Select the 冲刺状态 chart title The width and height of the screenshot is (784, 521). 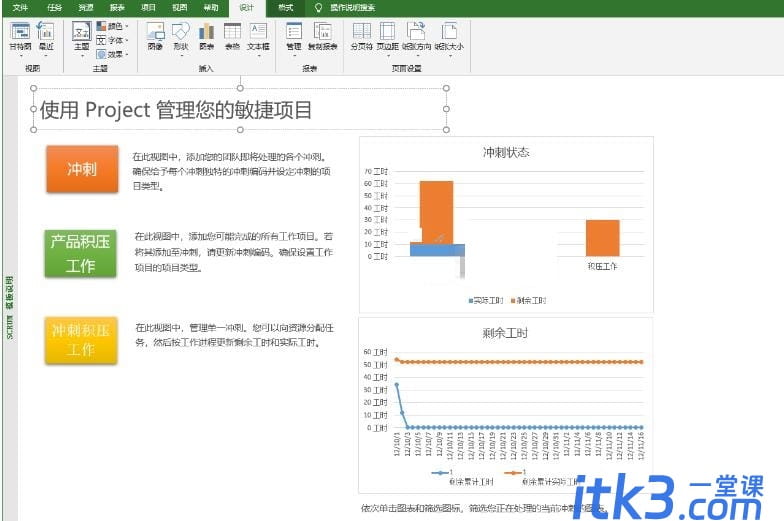point(506,152)
